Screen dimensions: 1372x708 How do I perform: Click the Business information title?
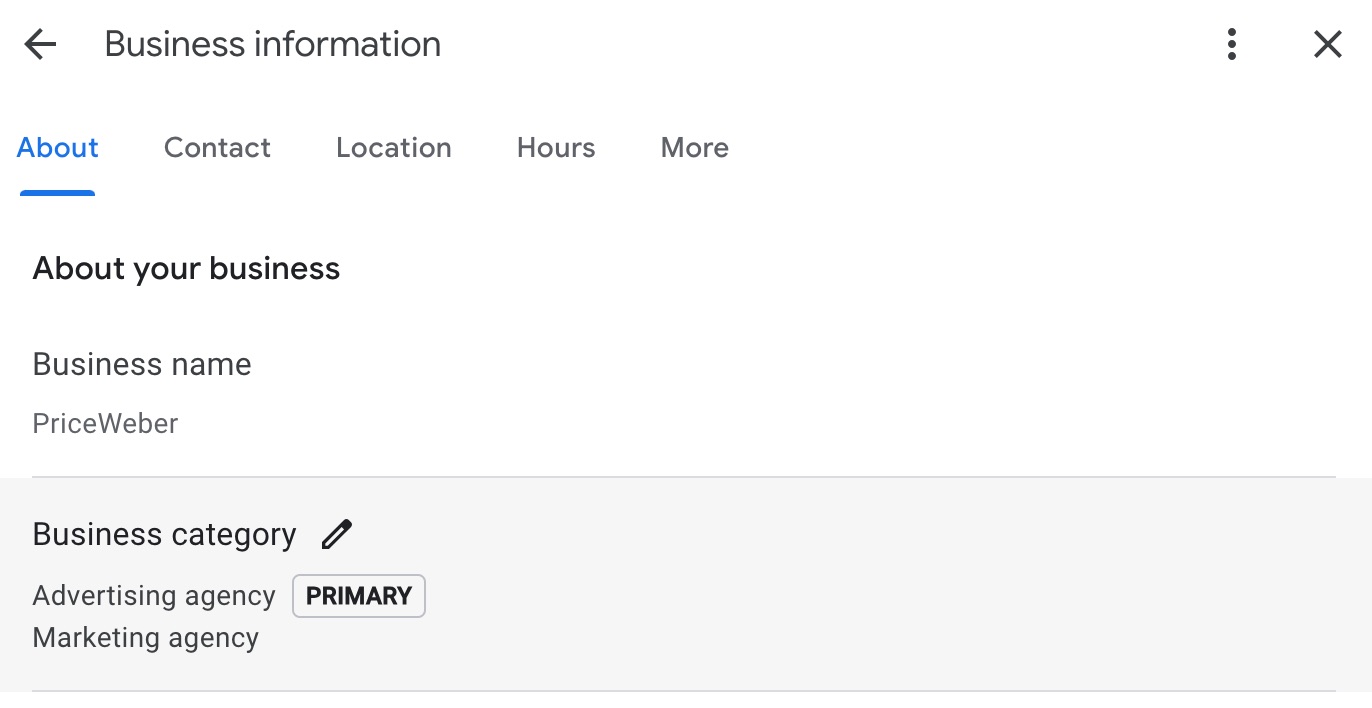tap(272, 44)
